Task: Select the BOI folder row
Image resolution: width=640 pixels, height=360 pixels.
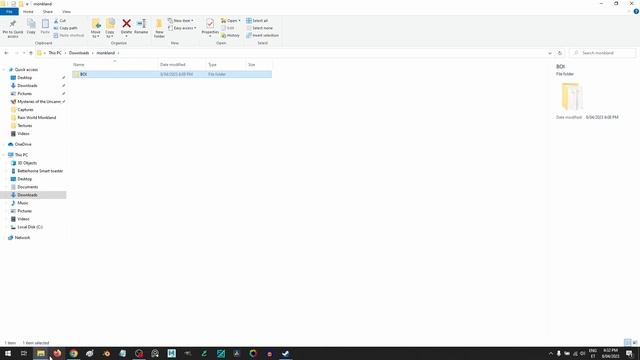Action: [x=172, y=74]
